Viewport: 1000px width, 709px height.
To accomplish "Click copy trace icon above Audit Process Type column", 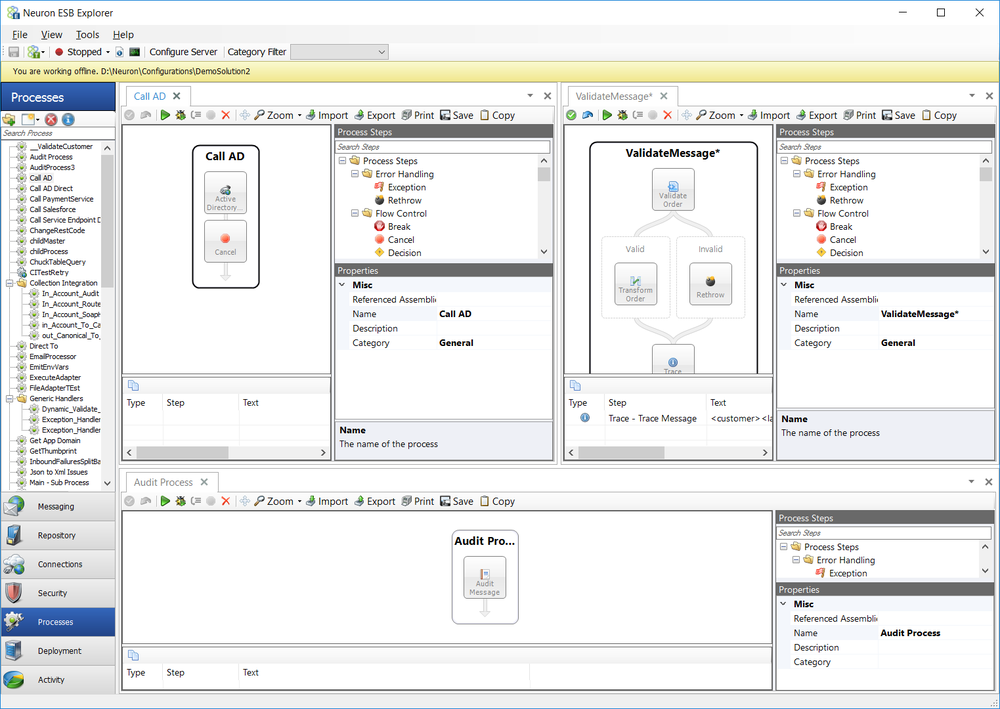I will click(133, 655).
